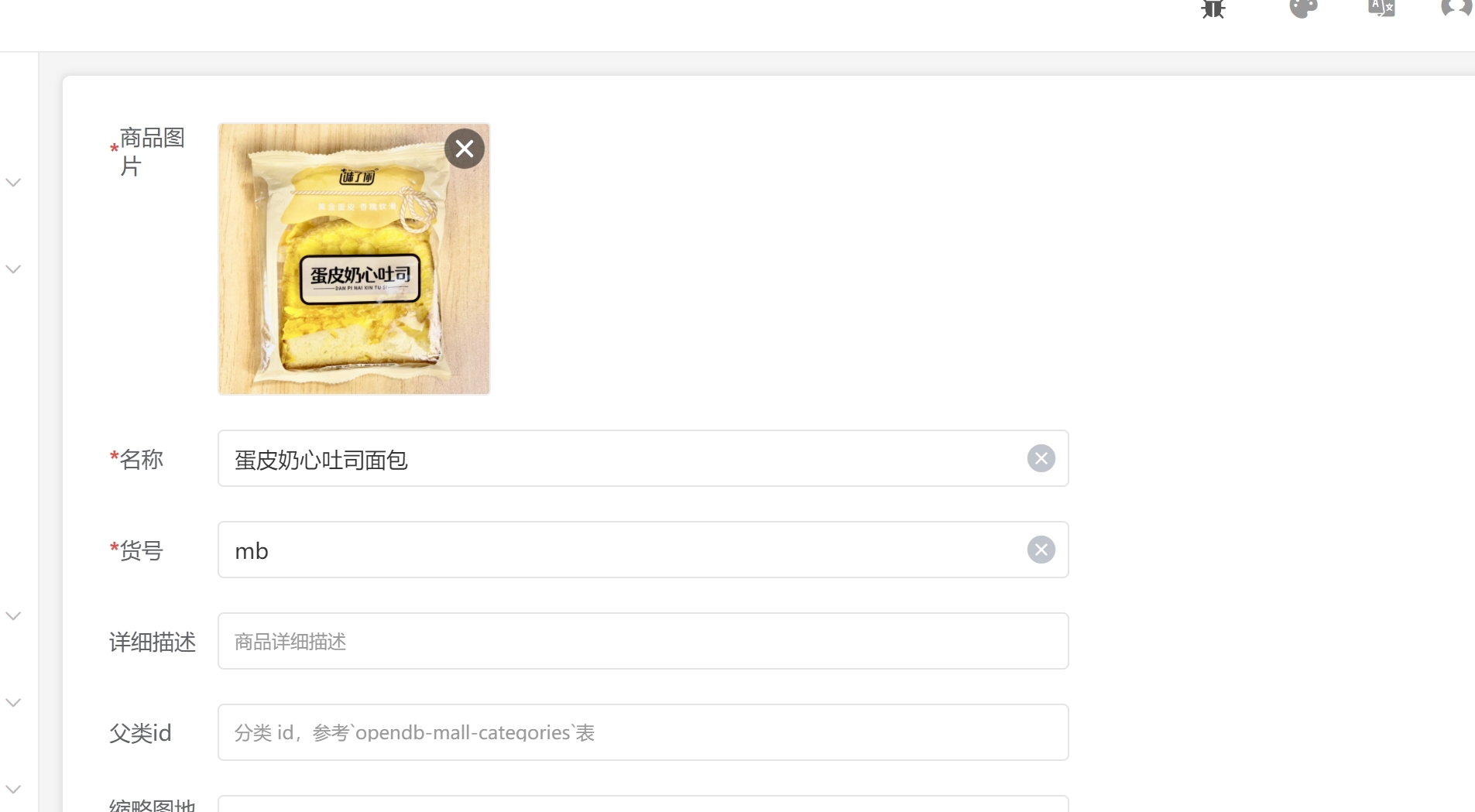Open the palette theme switcher icon

click(x=1303, y=9)
